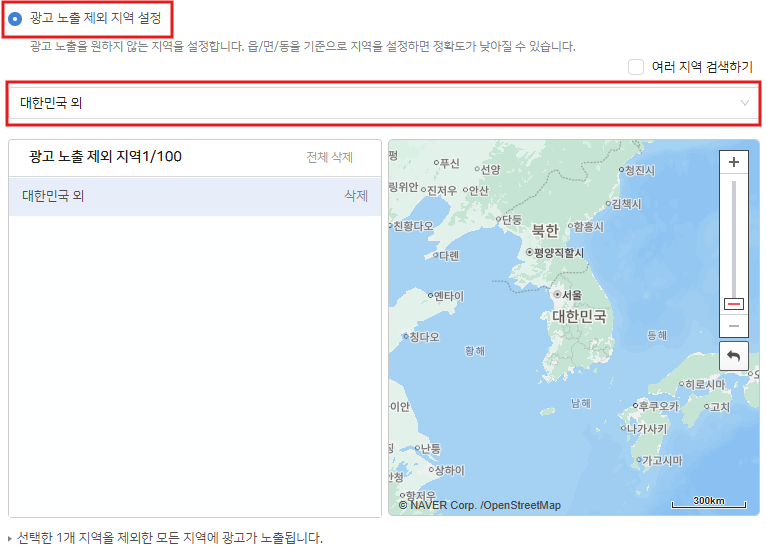Expand the region list with chevron arrow
Screen dimensions: 766x549
[x=744, y=102]
